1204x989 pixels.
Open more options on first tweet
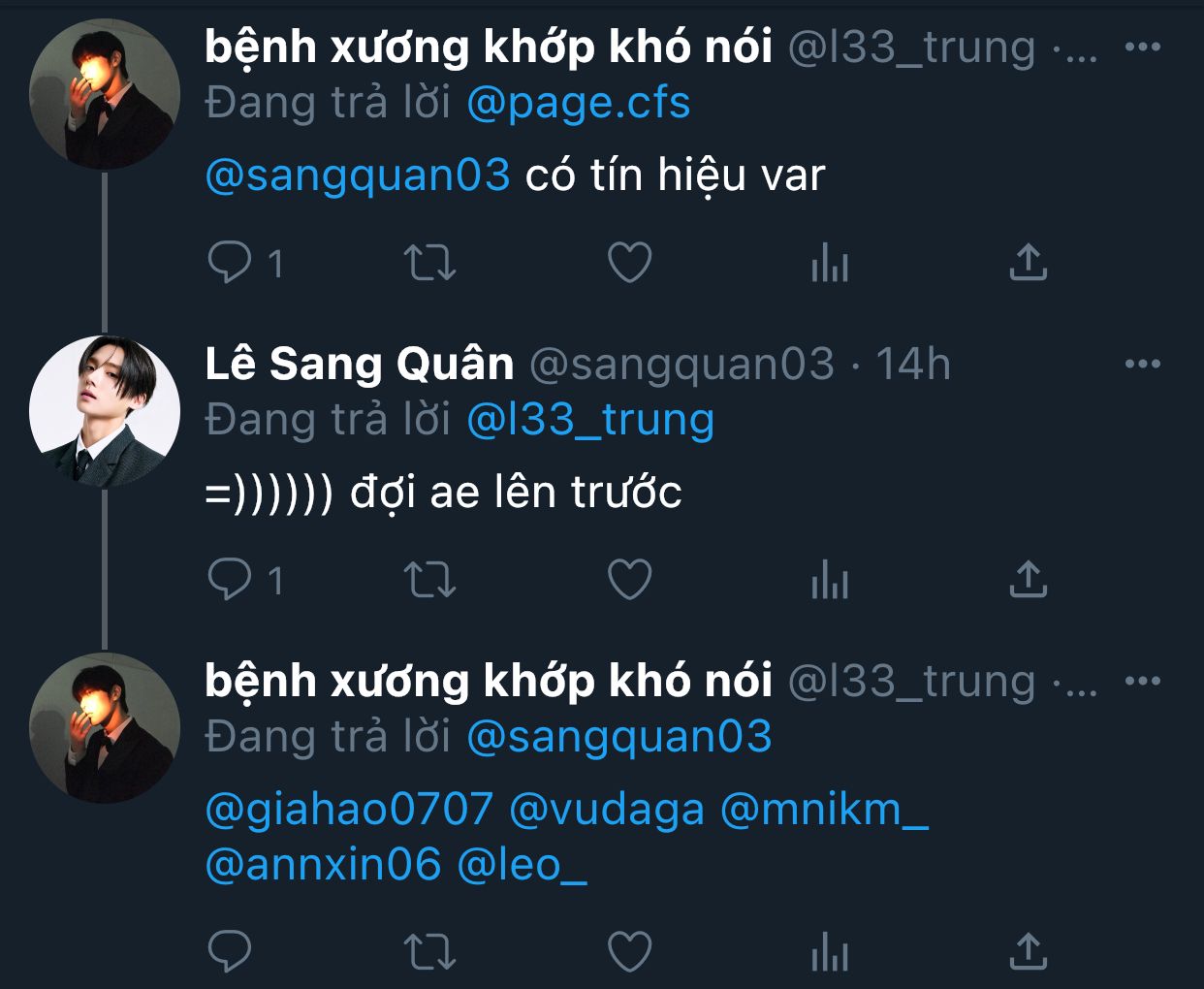[1143, 47]
